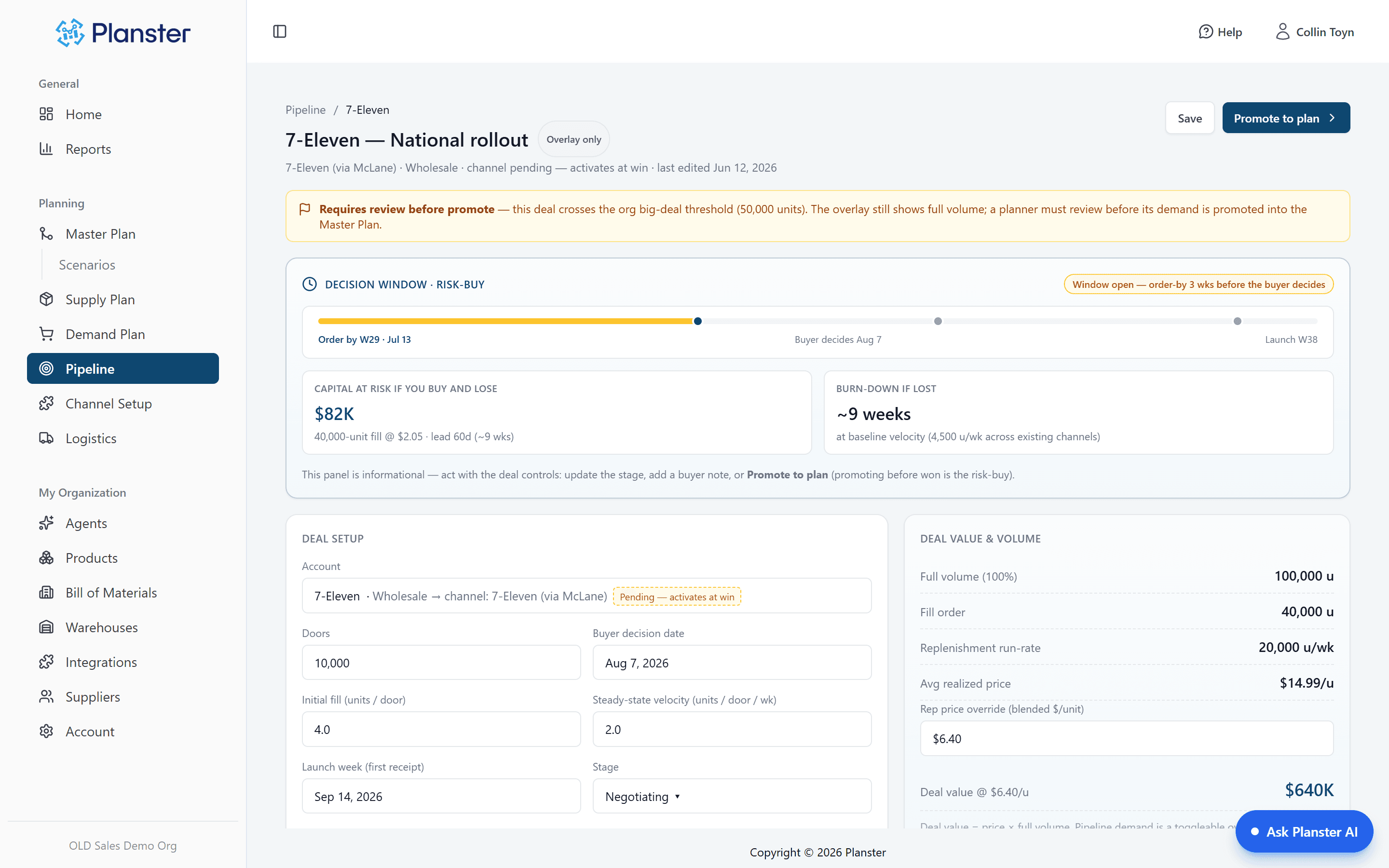Click the Suppliers people icon
1389x868 pixels.
[46, 697]
